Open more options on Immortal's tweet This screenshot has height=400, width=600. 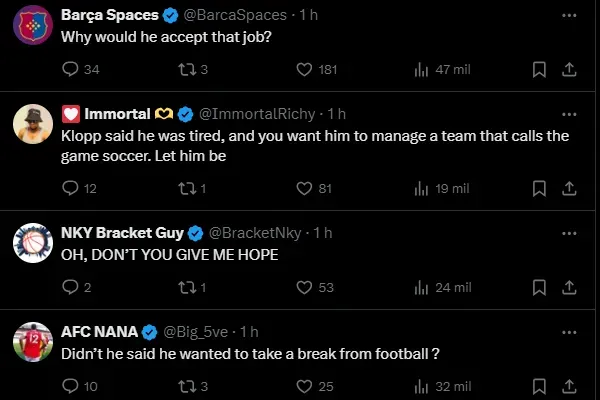click(569, 113)
